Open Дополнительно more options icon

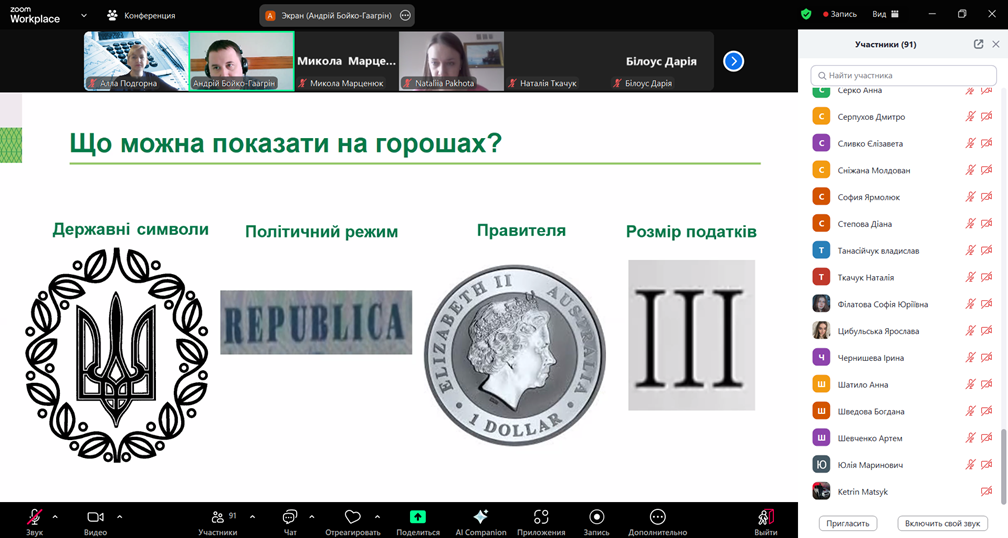point(657,517)
